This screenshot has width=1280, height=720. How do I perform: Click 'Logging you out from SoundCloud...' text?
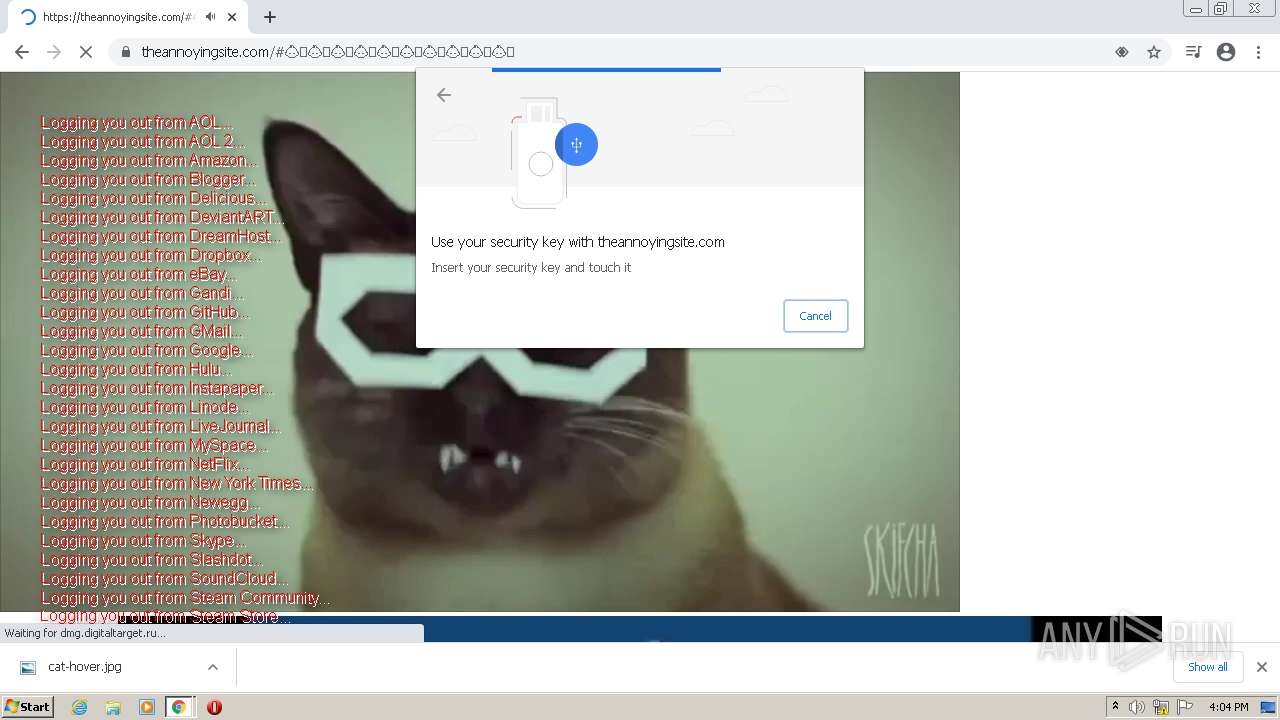[164, 578]
